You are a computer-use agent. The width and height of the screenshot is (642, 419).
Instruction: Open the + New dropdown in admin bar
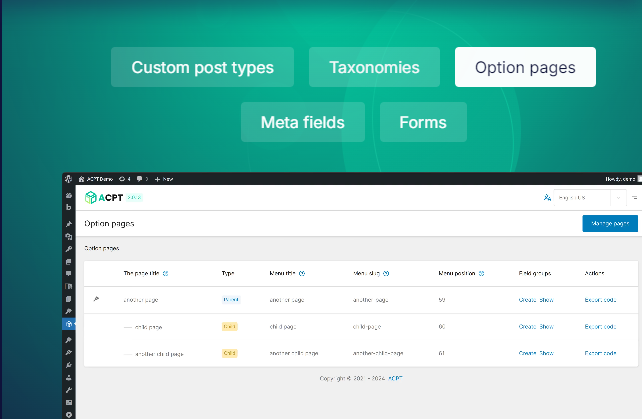pyautogui.click(x=164, y=178)
